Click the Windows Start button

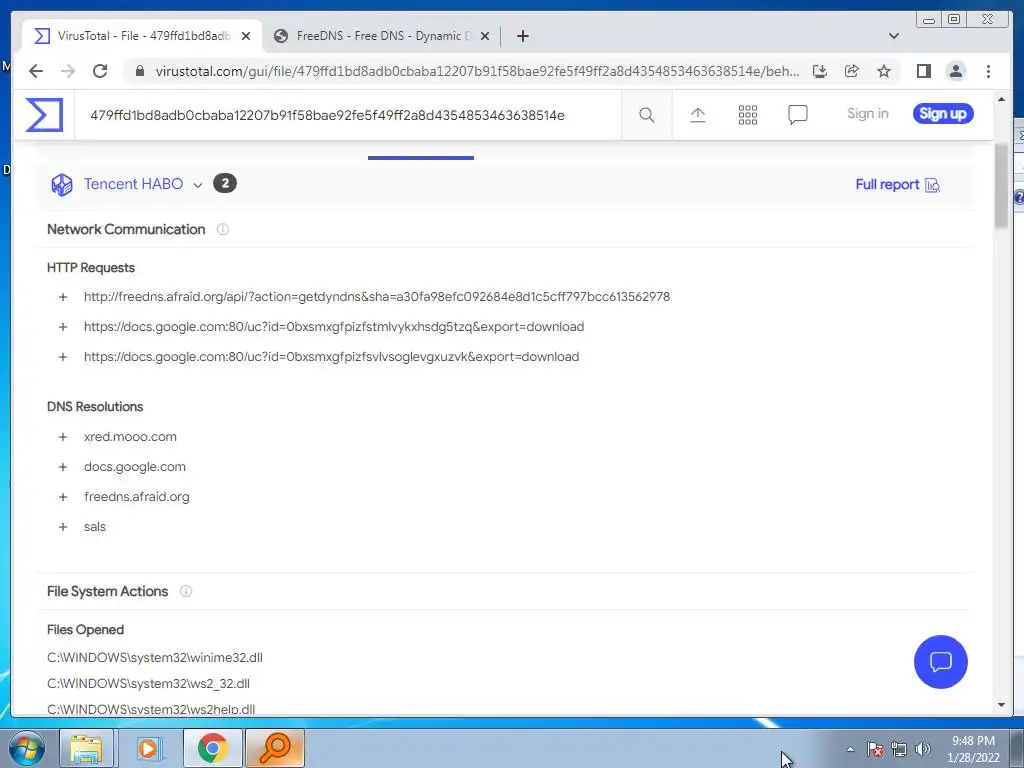tap(26, 748)
